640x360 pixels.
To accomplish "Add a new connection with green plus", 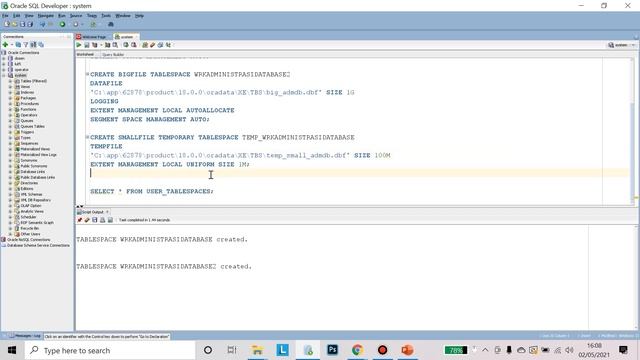I will [5, 44].
